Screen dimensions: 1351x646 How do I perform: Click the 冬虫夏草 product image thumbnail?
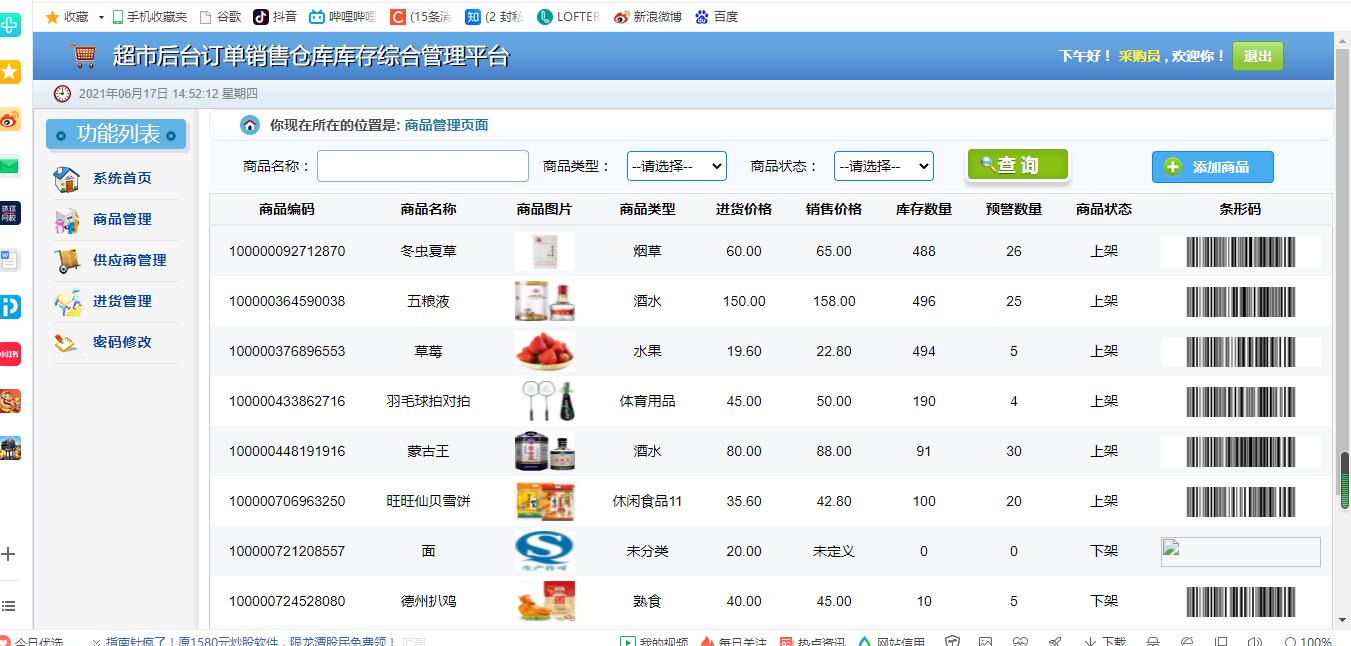(x=545, y=251)
